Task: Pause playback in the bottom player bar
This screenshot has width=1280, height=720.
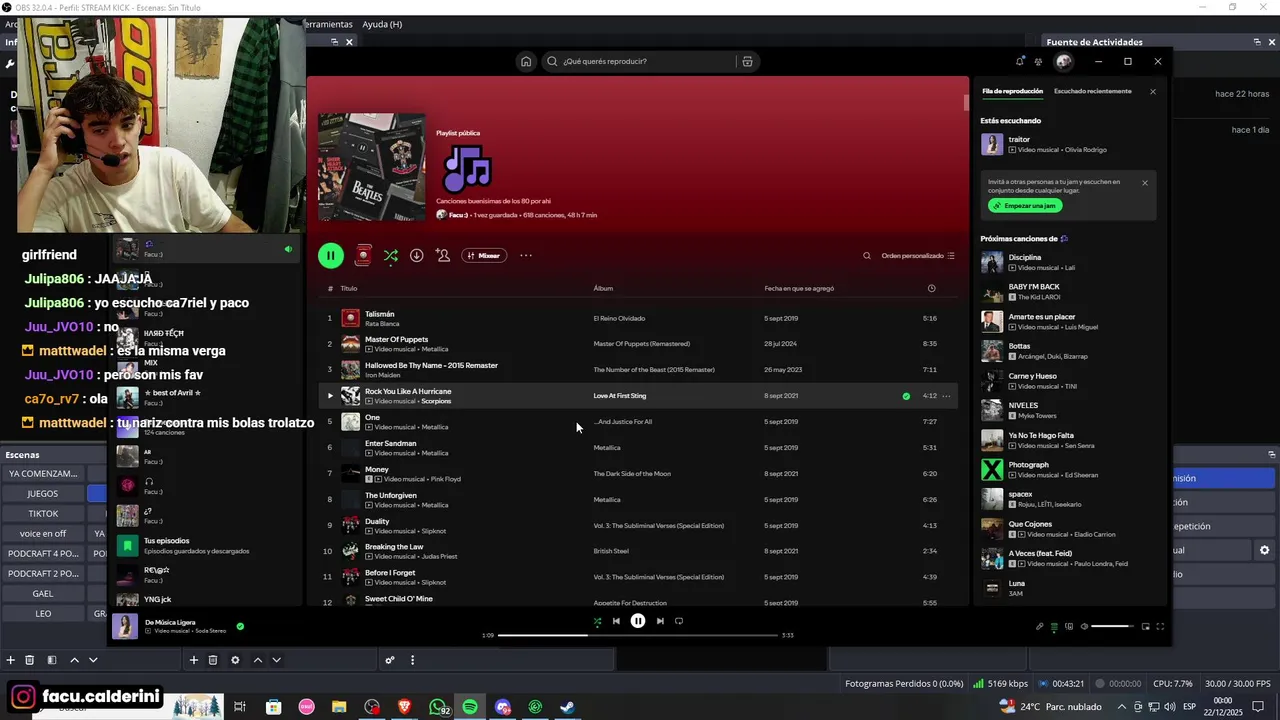Action: point(638,621)
